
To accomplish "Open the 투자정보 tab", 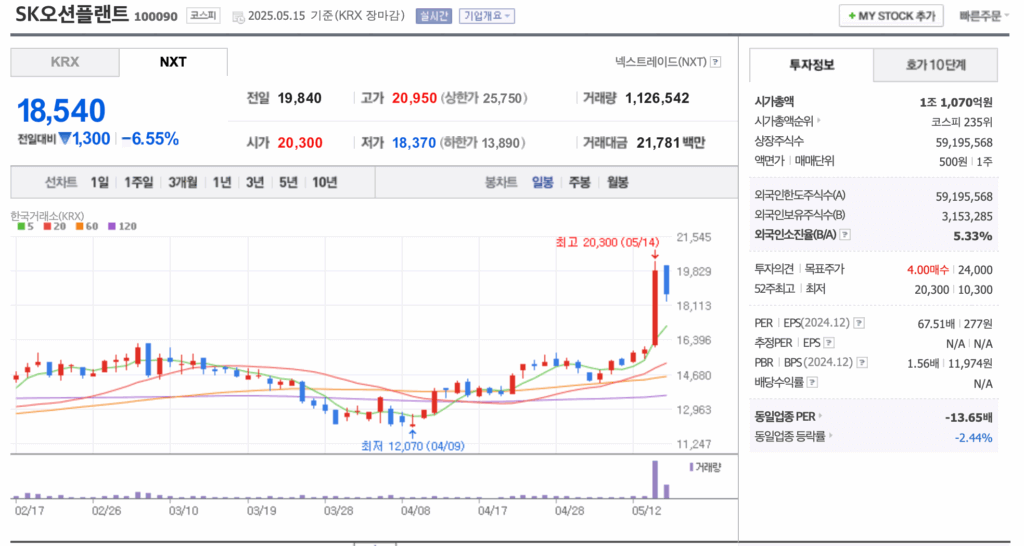I will tap(811, 65).
